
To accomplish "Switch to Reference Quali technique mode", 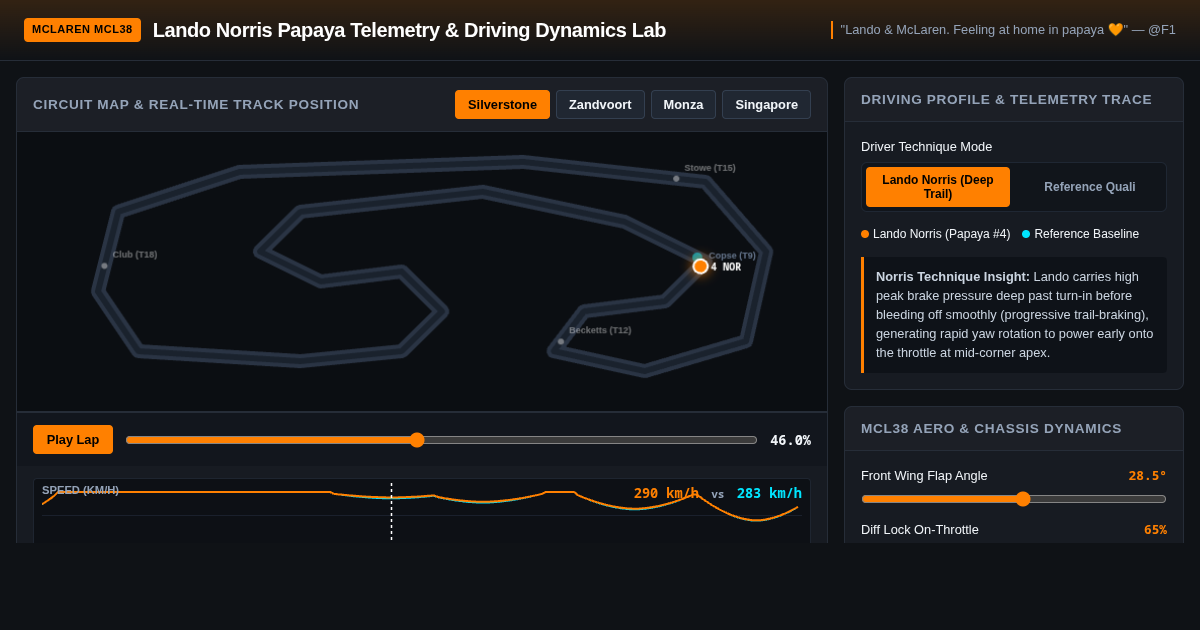I will 1089,187.
